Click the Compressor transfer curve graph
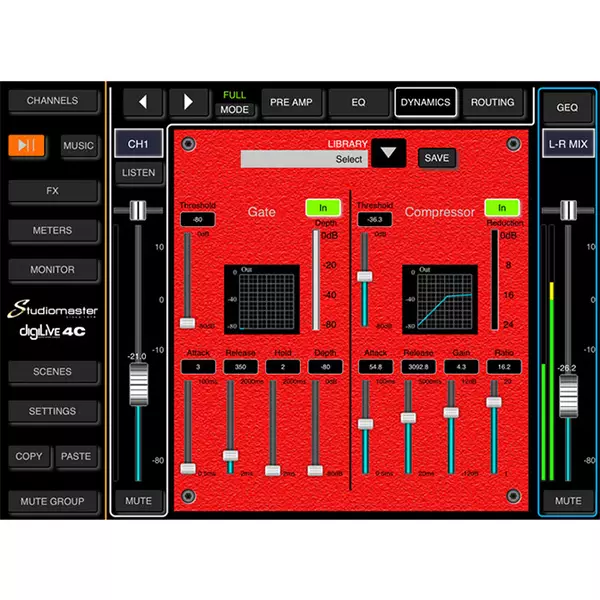Screen dimensions: 600x600 438,297
